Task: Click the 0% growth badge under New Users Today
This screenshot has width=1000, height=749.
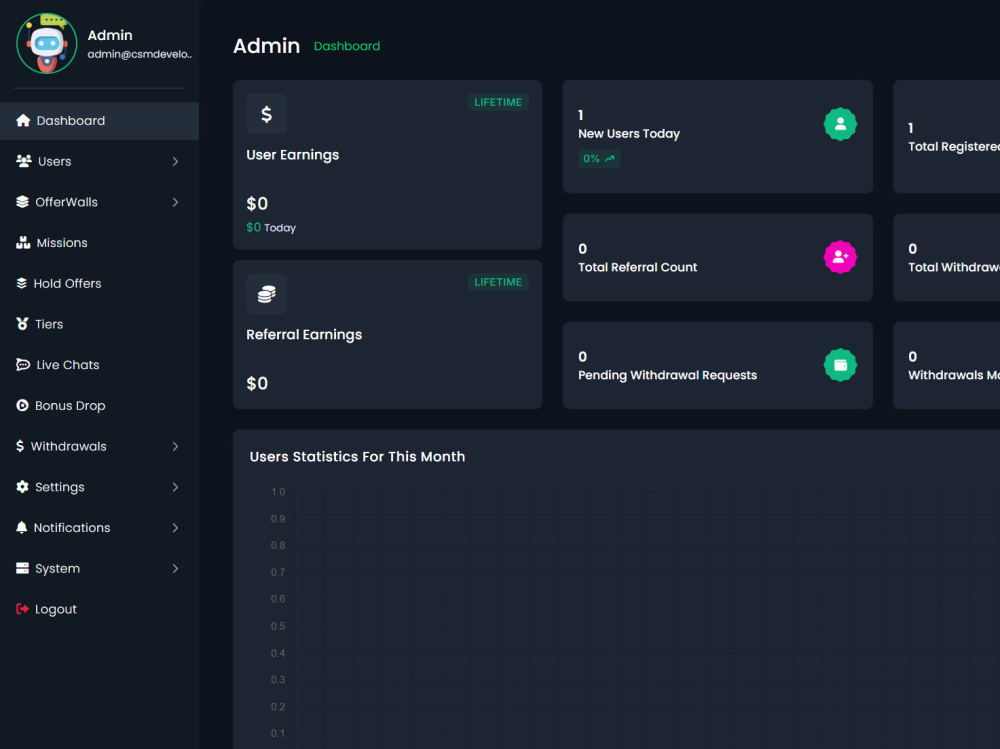Action: (x=599, y=159)
